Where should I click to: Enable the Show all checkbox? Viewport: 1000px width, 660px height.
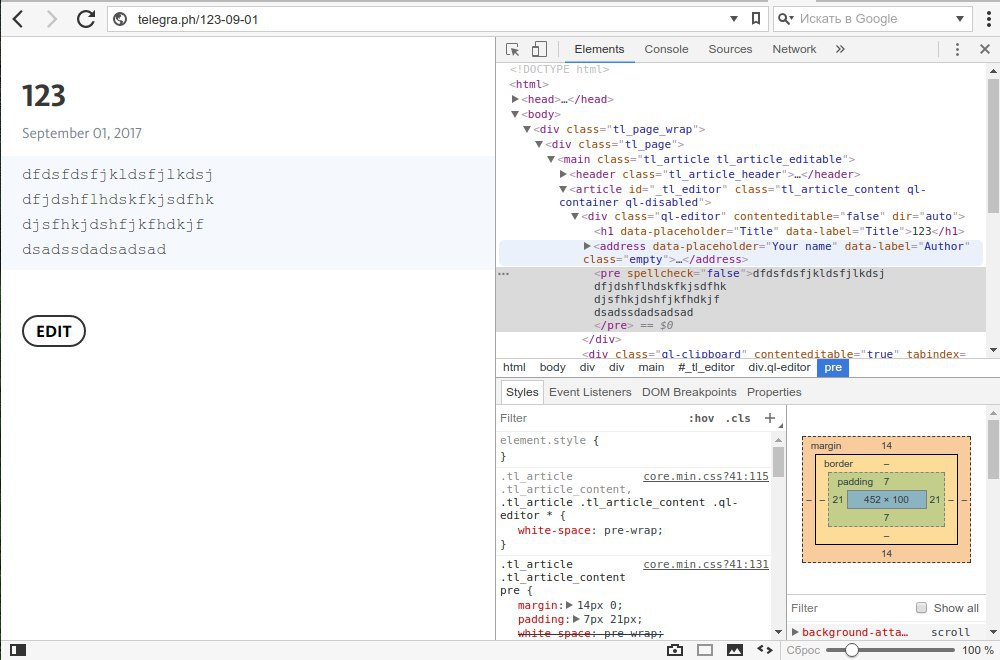922,608
